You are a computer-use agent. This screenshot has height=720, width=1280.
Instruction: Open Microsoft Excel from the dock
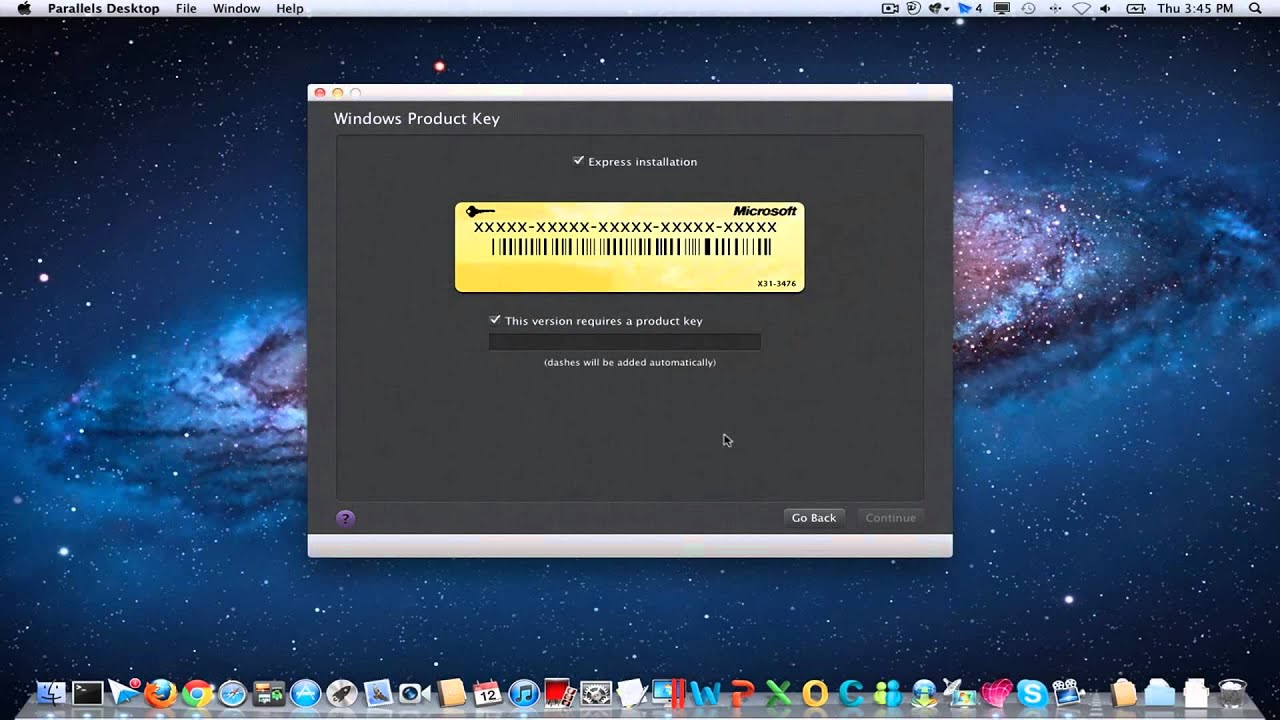point(778,692)
